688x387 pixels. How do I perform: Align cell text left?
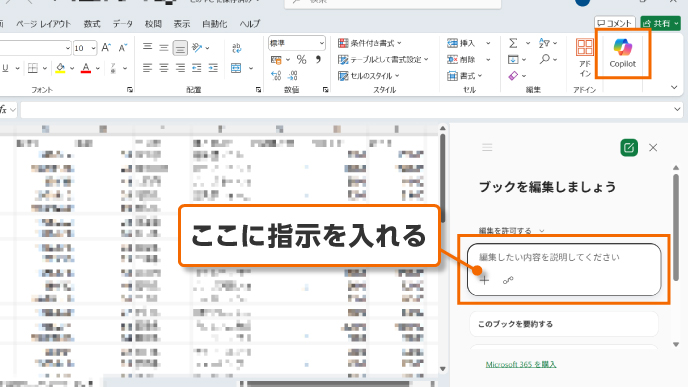click(147, 68)
